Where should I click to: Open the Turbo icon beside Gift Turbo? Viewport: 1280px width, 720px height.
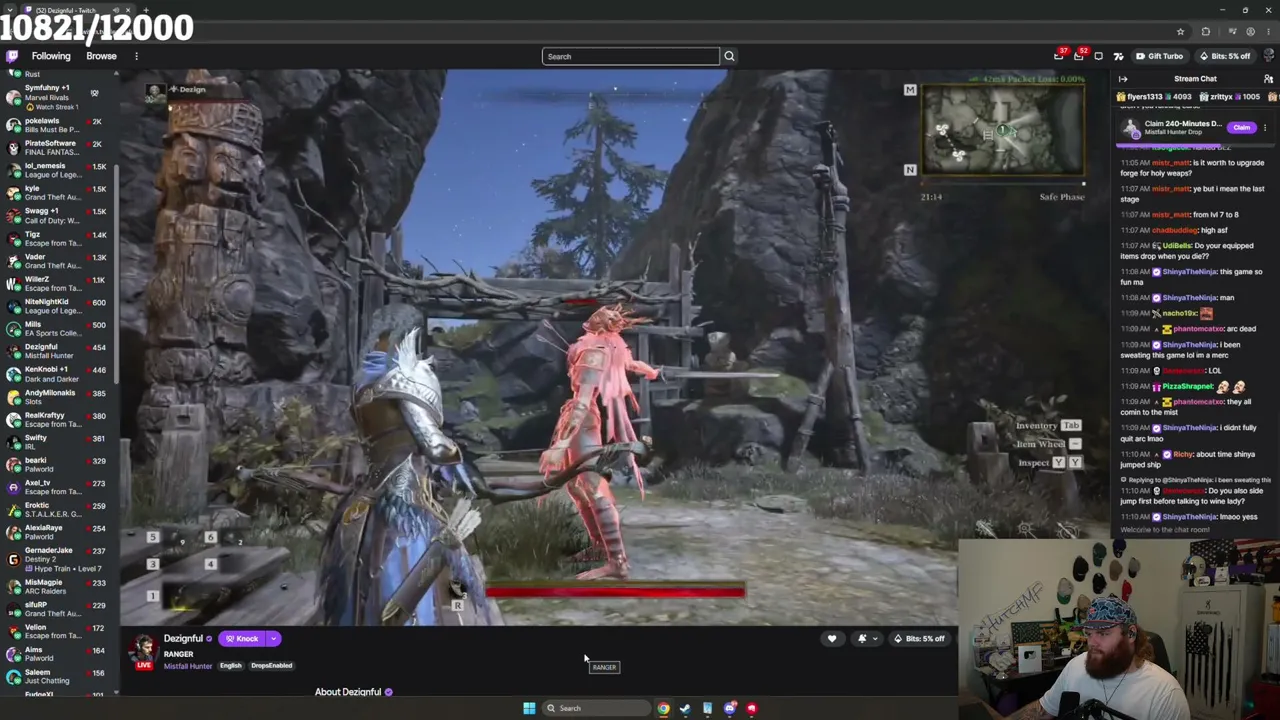pos(1118,56)
